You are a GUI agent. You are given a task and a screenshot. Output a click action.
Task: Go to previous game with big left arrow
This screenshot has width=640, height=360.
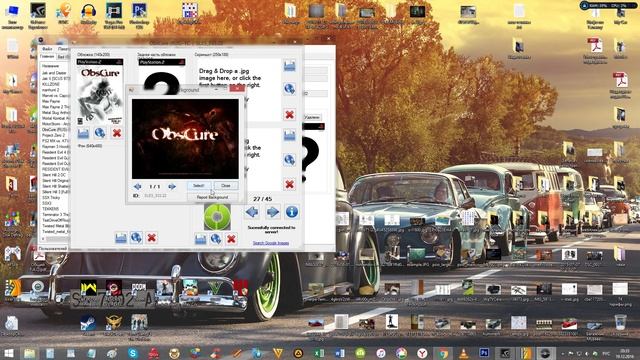click(x=252, y=212)
